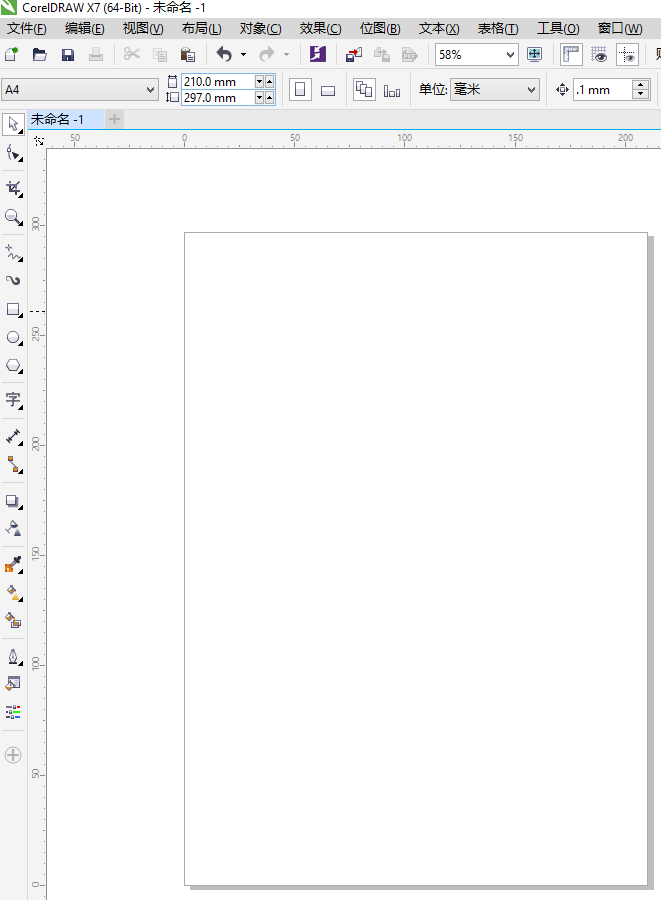661x900 pixels.
Task: Open the 视图(V) menu
Action: [x=143, y=28]
